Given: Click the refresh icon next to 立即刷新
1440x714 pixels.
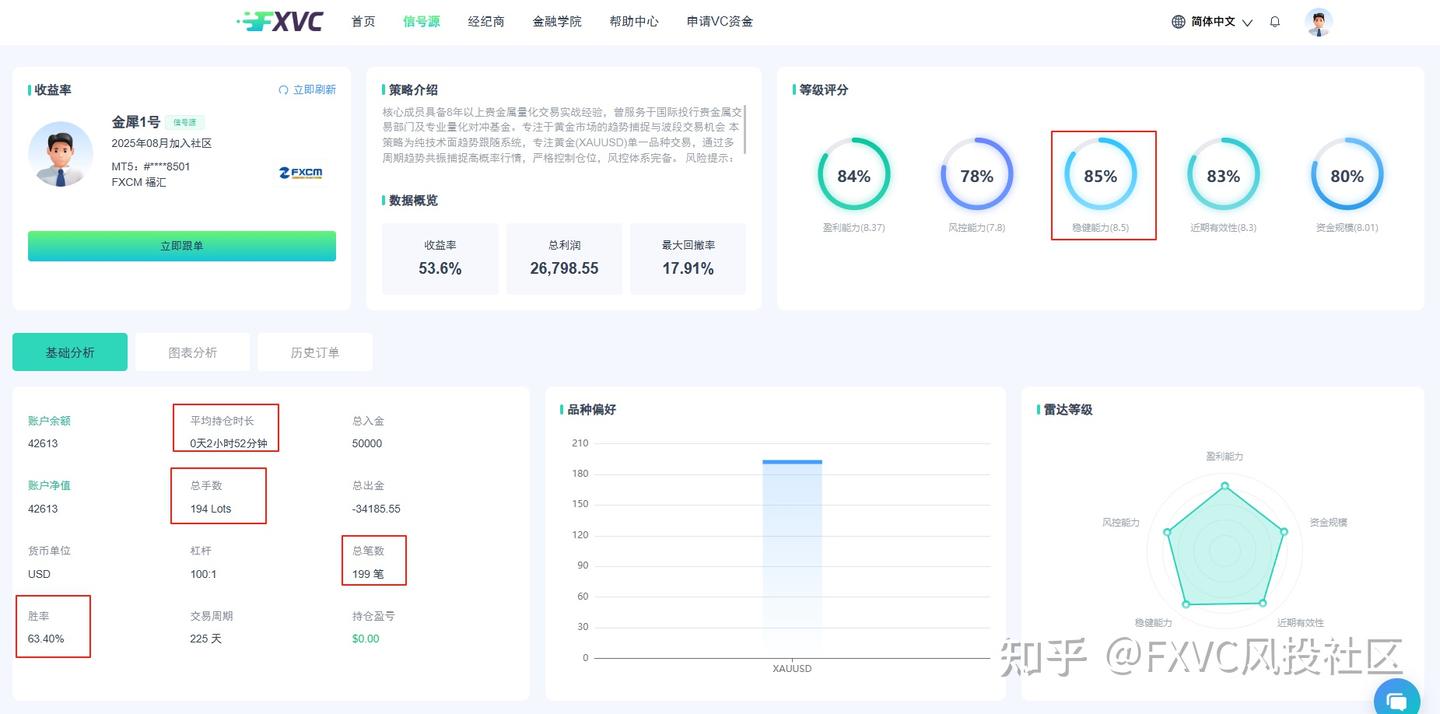Looking at the screenshot, I should click(x=282, y=89).
